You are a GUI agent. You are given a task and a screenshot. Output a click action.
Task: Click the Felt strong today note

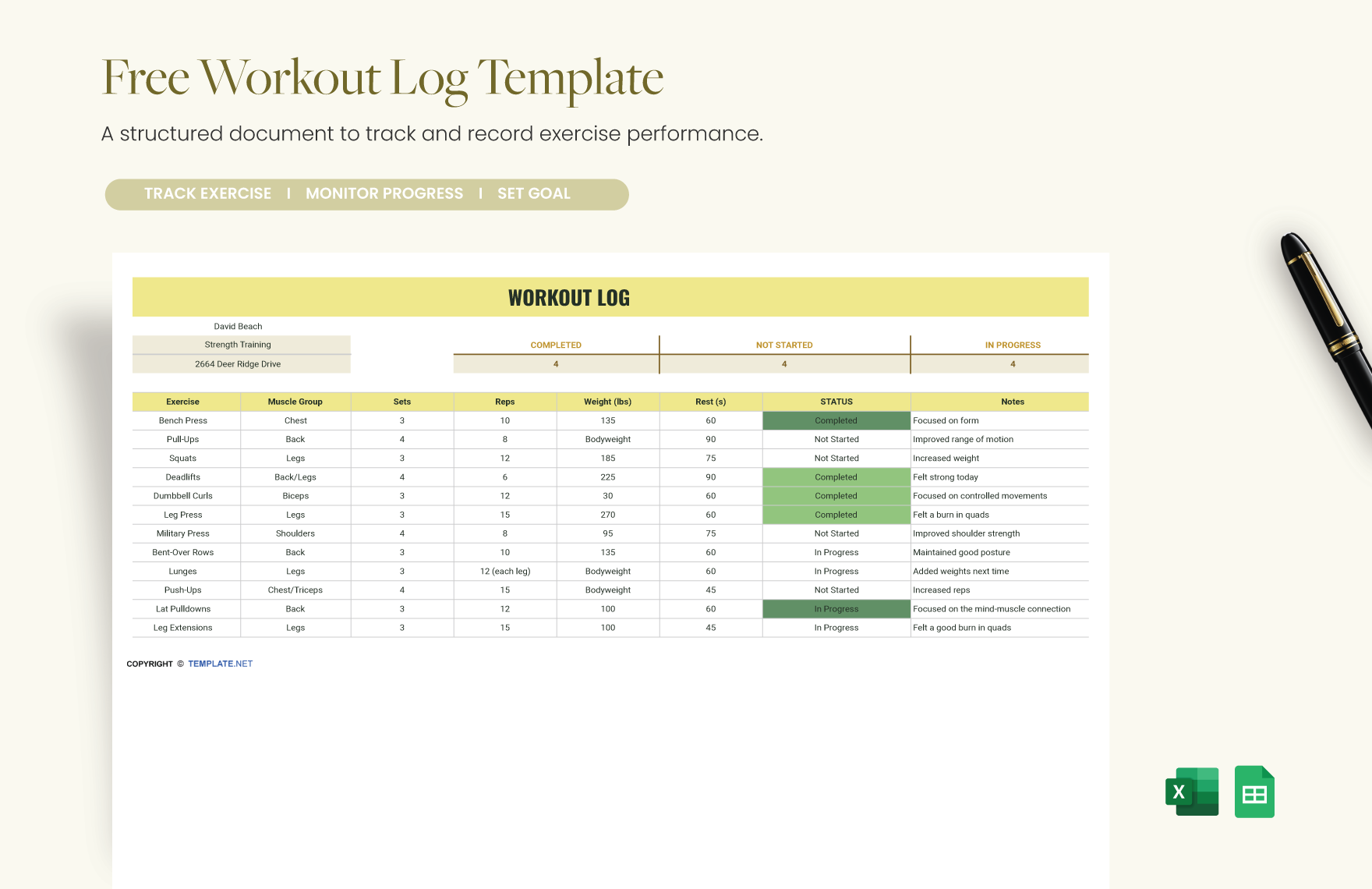click(946, 476)
